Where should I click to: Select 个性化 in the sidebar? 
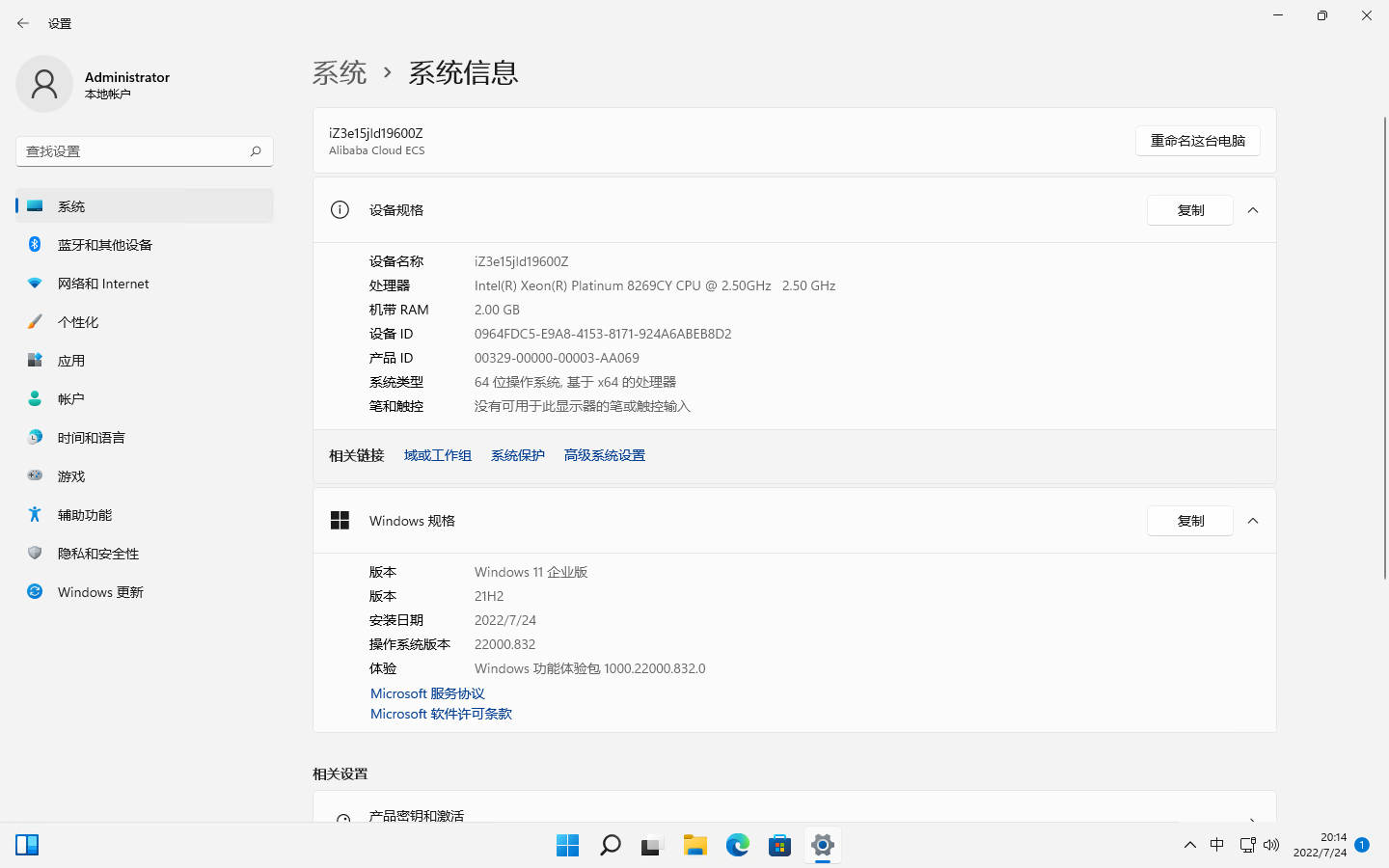(145, 322)
